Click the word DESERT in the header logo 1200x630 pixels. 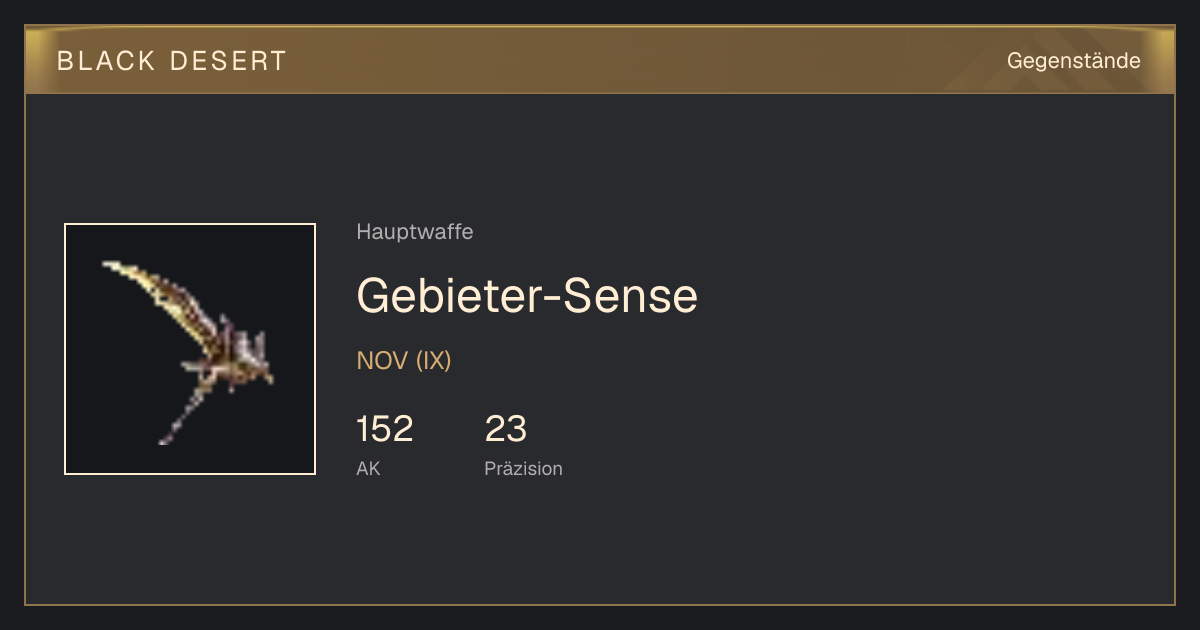coord(229,61)
